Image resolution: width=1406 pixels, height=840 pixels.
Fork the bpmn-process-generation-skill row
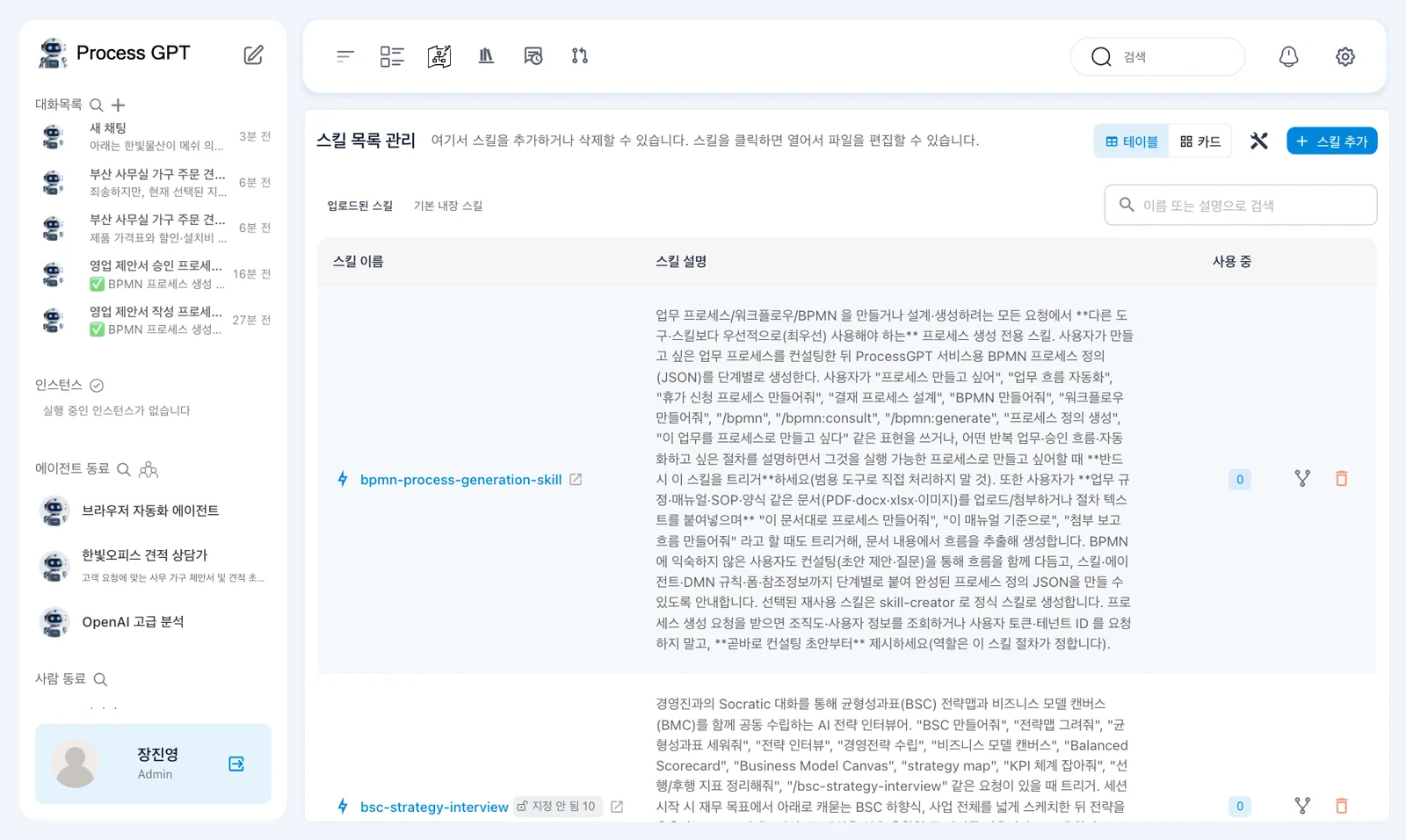[x=1302, y=479]
